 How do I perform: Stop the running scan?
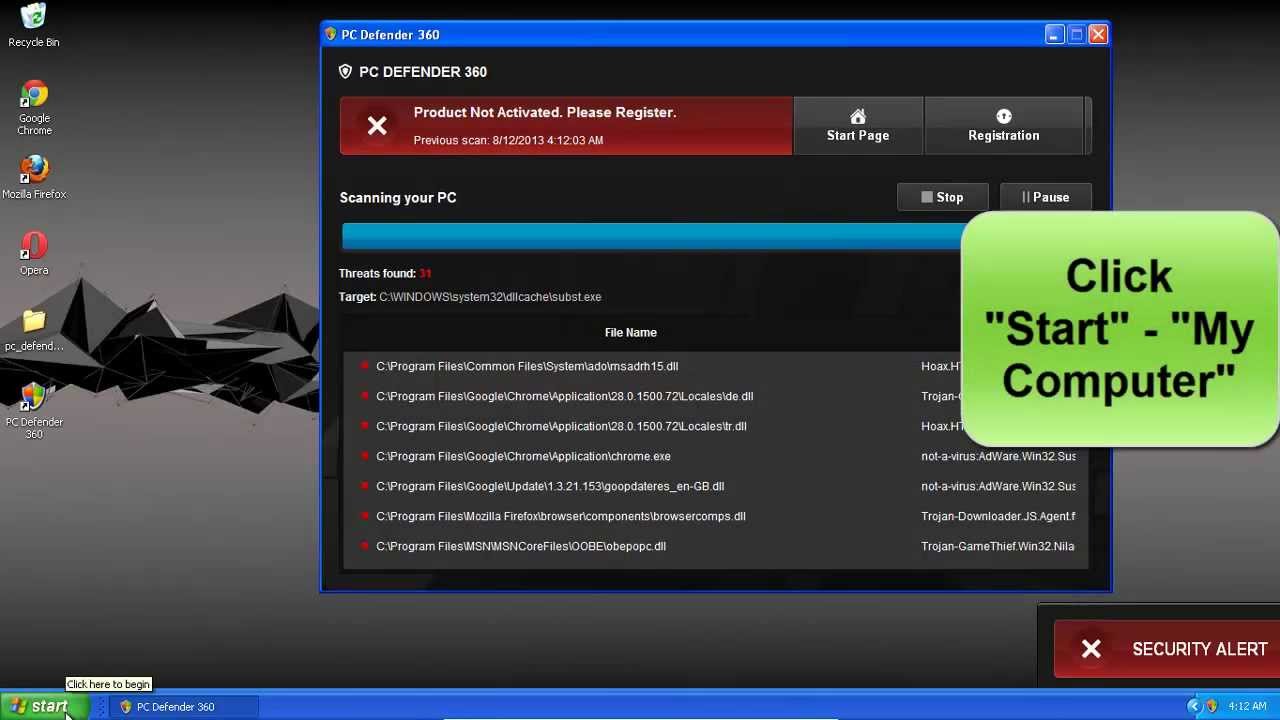click(942, 197)
